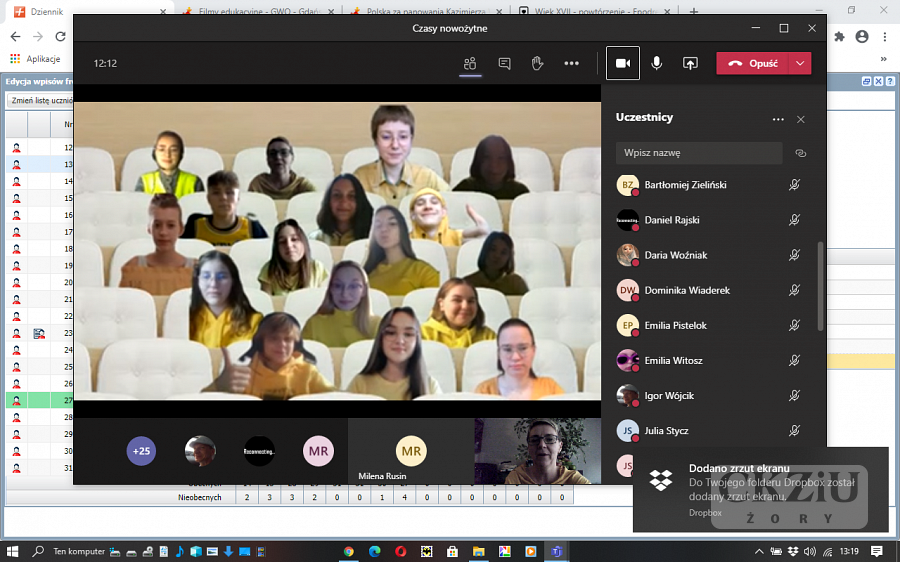The width and height of the screenshot is (900, 562).
Task: Click the Reconnecting avatar in bottom strip
Action: [259, 451]
